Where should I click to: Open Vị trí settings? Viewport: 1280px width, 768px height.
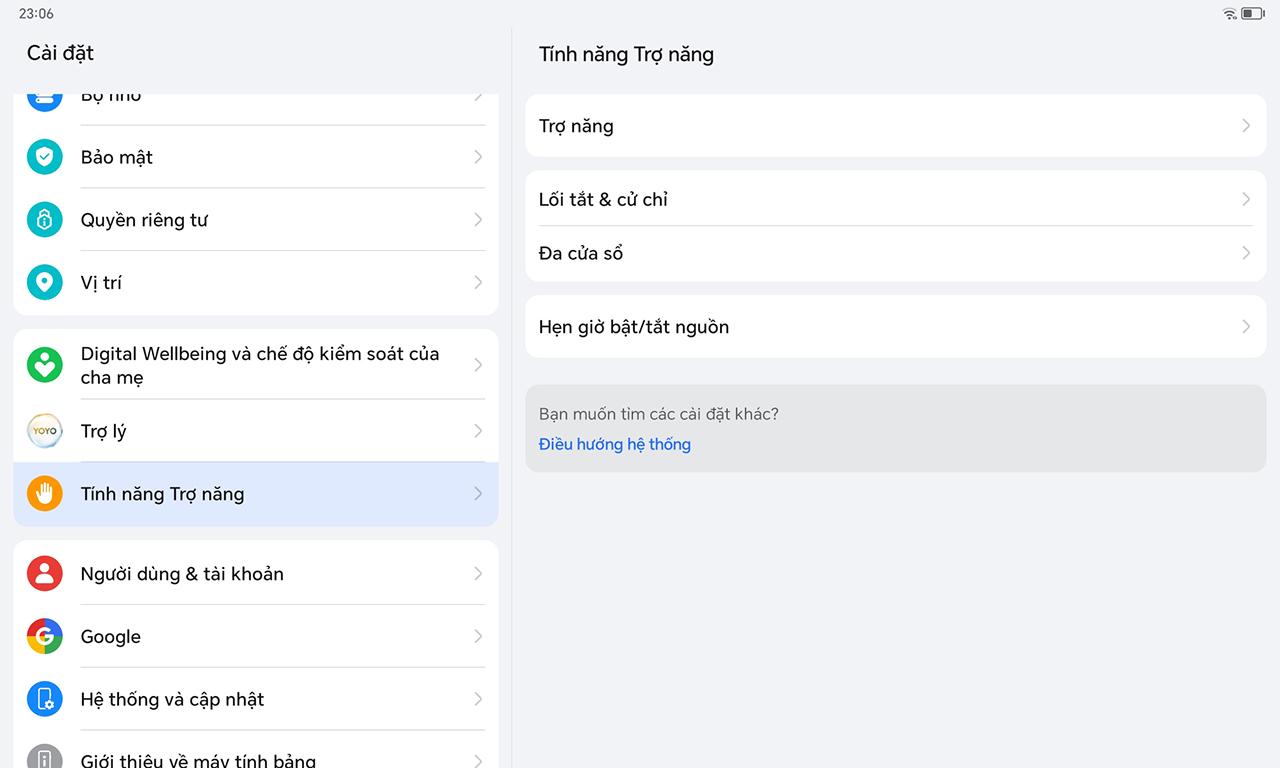pyautogui.click(x=255, y=283)
